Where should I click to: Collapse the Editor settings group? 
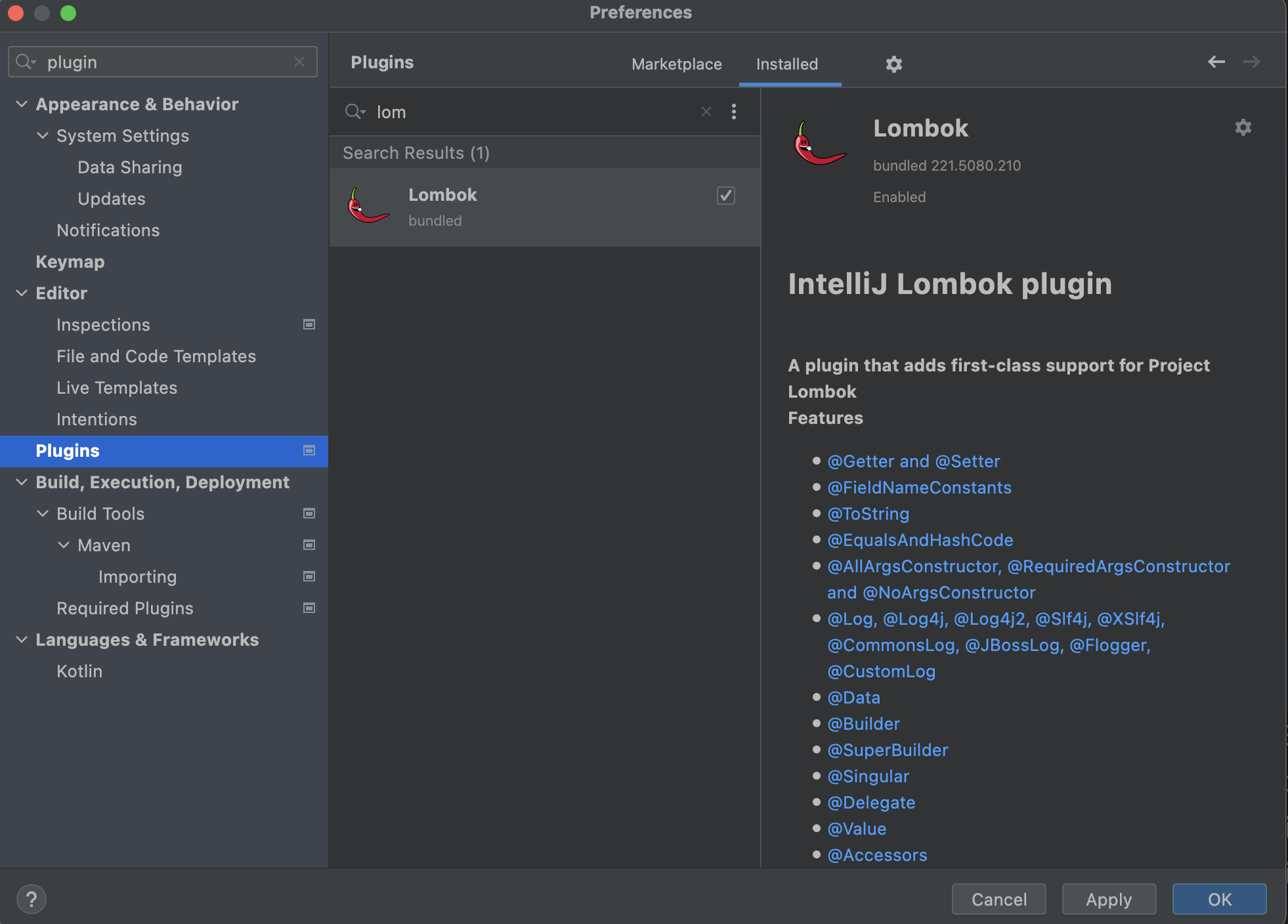point(22,293)
